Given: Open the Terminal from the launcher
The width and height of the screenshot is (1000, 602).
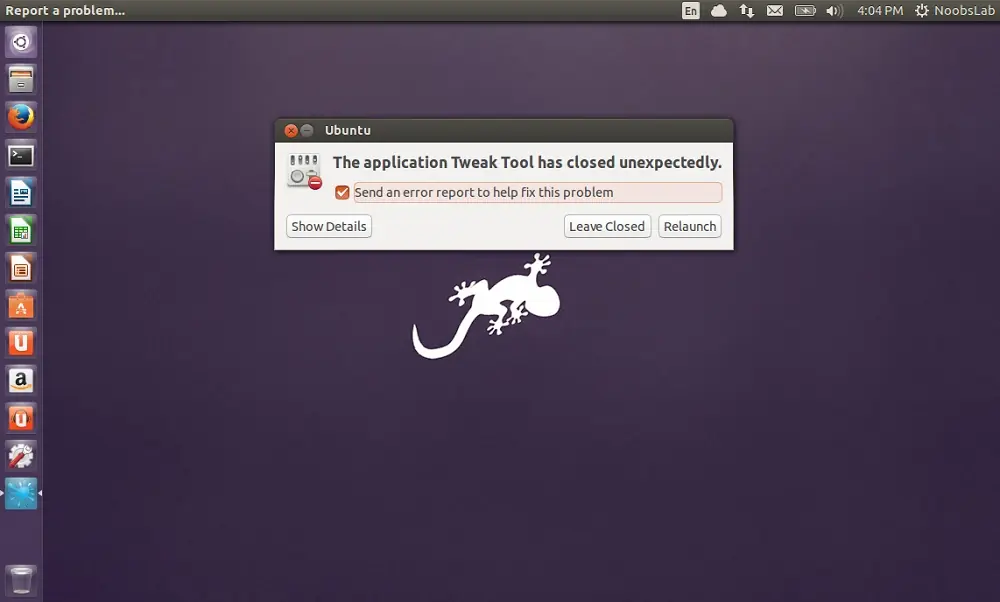Looking at the screenshot, I should (21, 155).
